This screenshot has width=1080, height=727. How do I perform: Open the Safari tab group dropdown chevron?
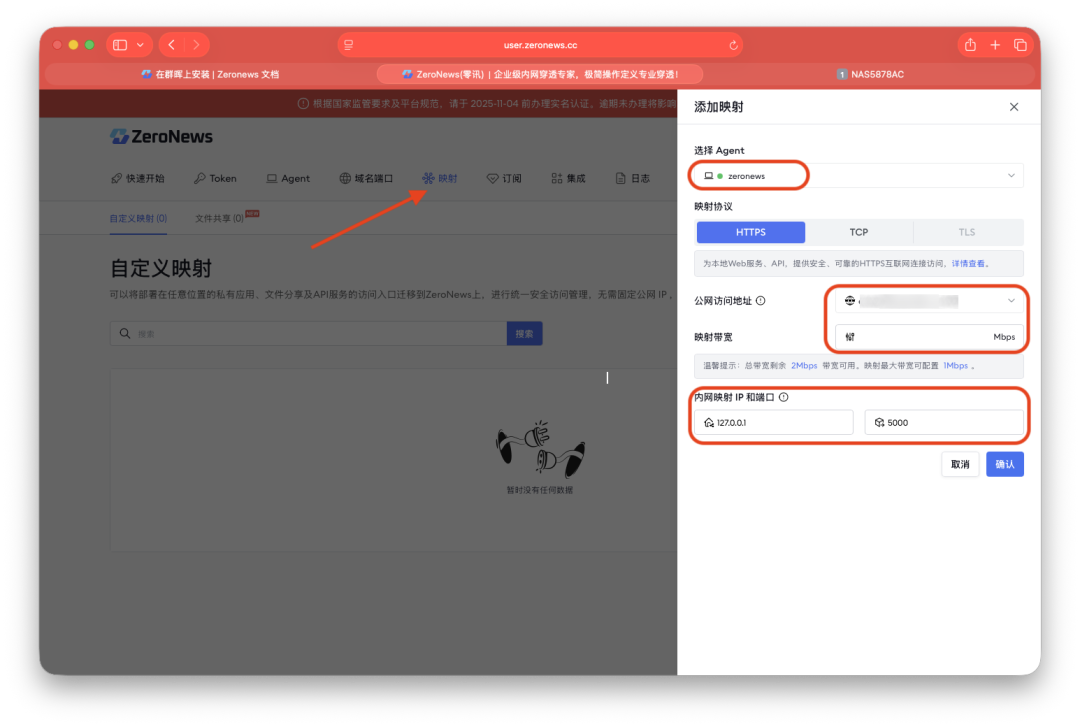[x=139, y=45]
